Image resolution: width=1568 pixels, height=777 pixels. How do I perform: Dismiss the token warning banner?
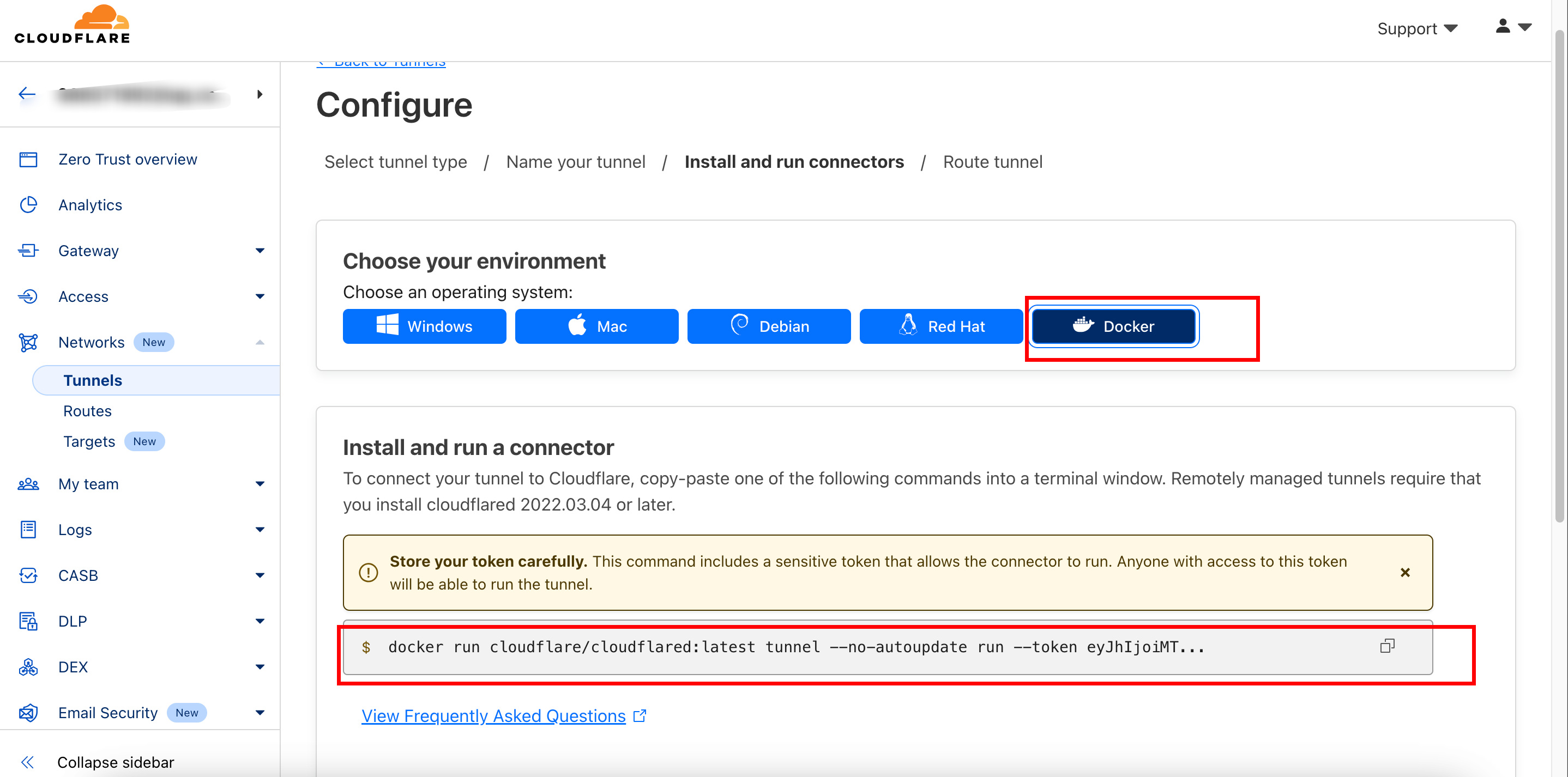(1405, 573)
